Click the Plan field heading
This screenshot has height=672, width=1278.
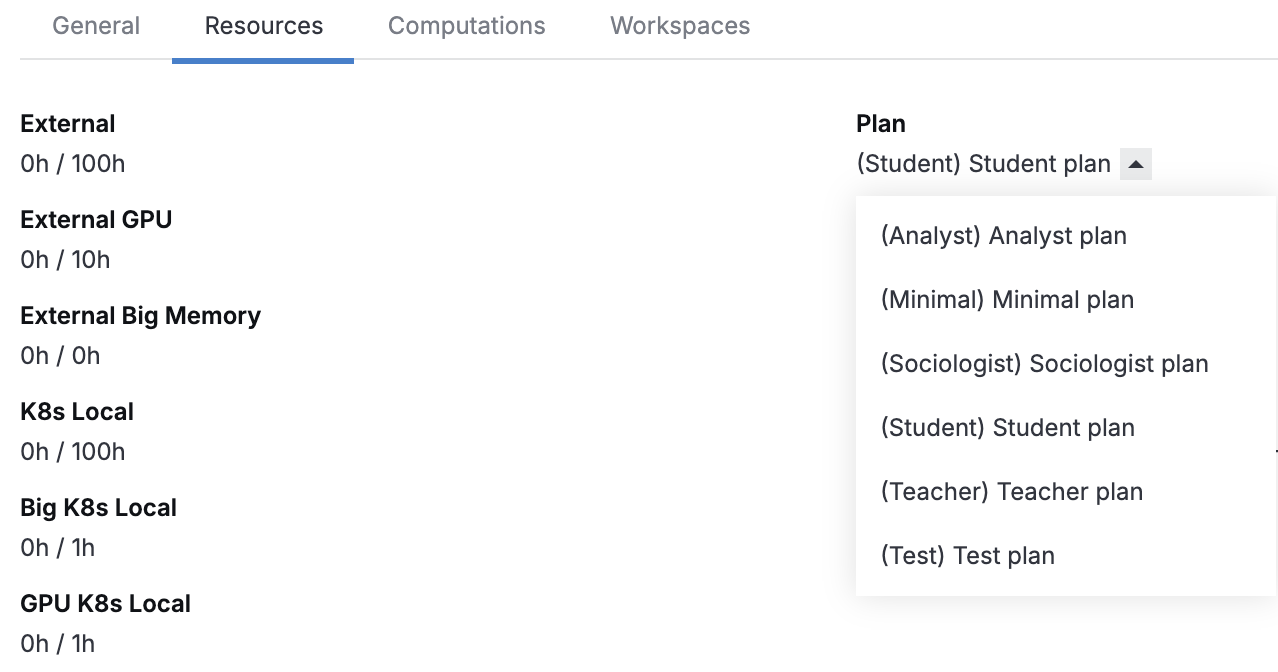(880, 123)
